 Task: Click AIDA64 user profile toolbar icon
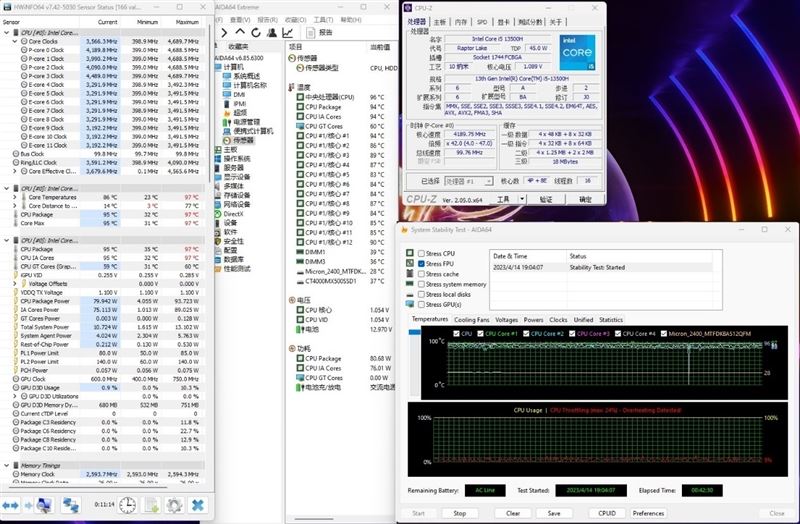pos(271,33)
